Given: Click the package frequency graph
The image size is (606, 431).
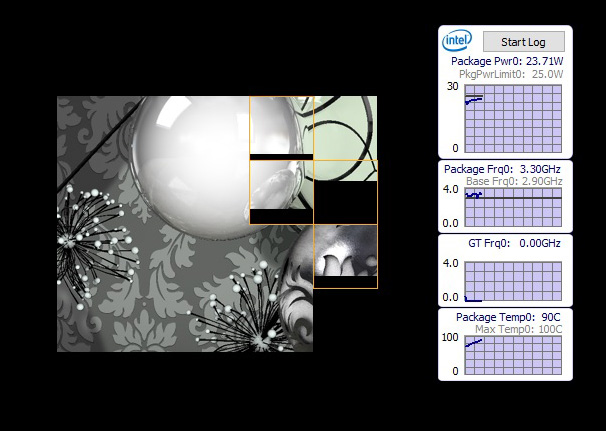Looking at the screenshot, I should click(513, 207).
